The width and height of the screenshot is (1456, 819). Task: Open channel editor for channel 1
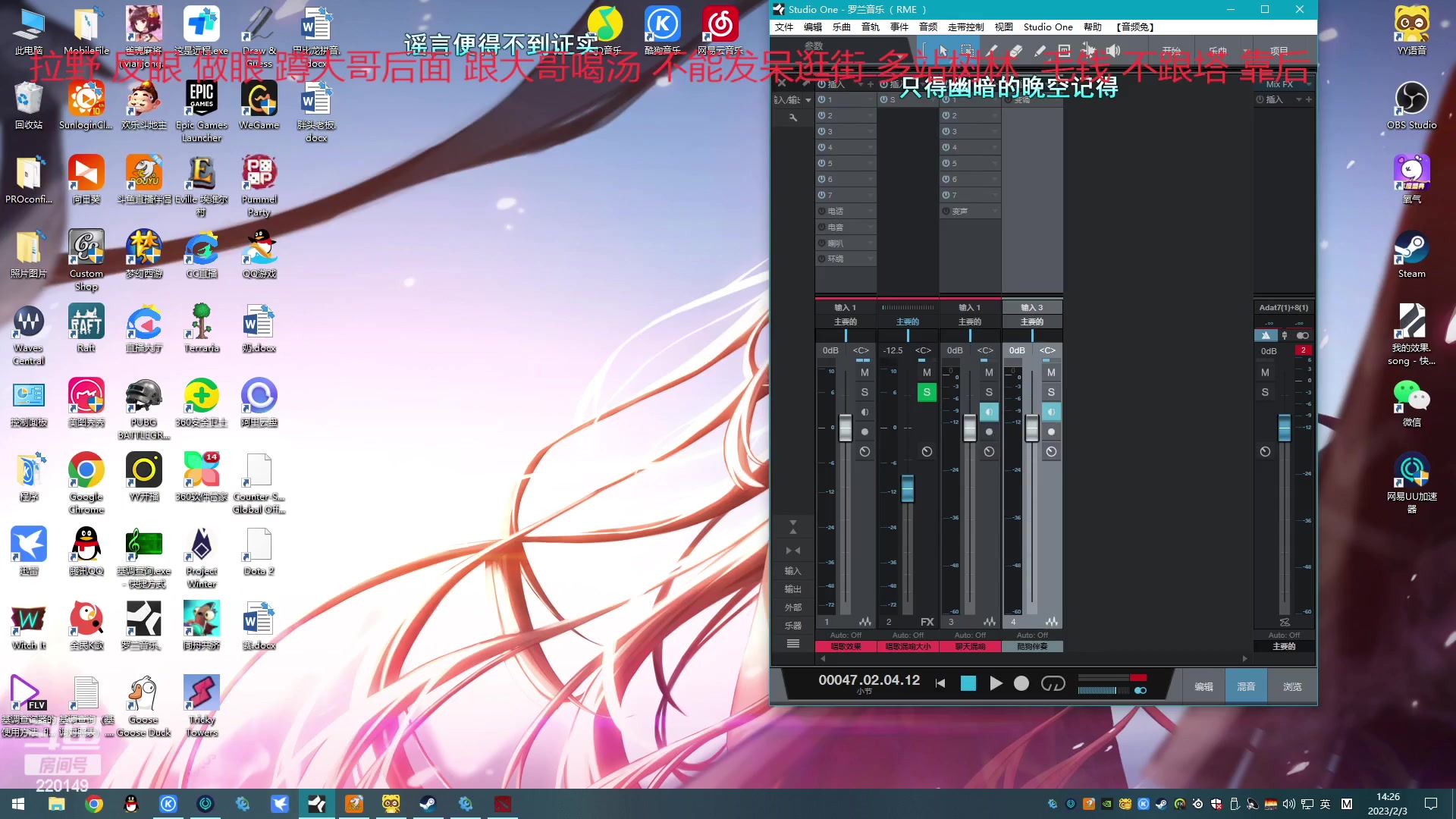click(x=864, y=621)
